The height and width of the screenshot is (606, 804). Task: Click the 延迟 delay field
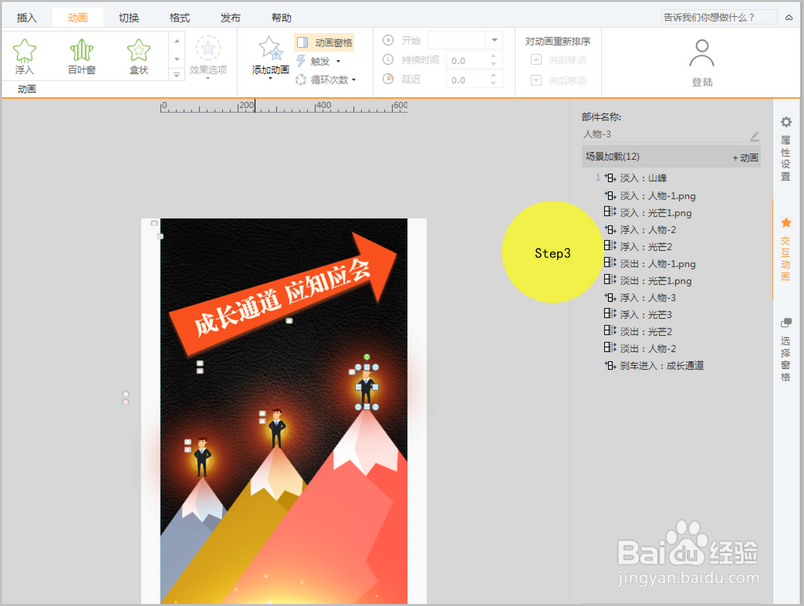click(468, 80)
